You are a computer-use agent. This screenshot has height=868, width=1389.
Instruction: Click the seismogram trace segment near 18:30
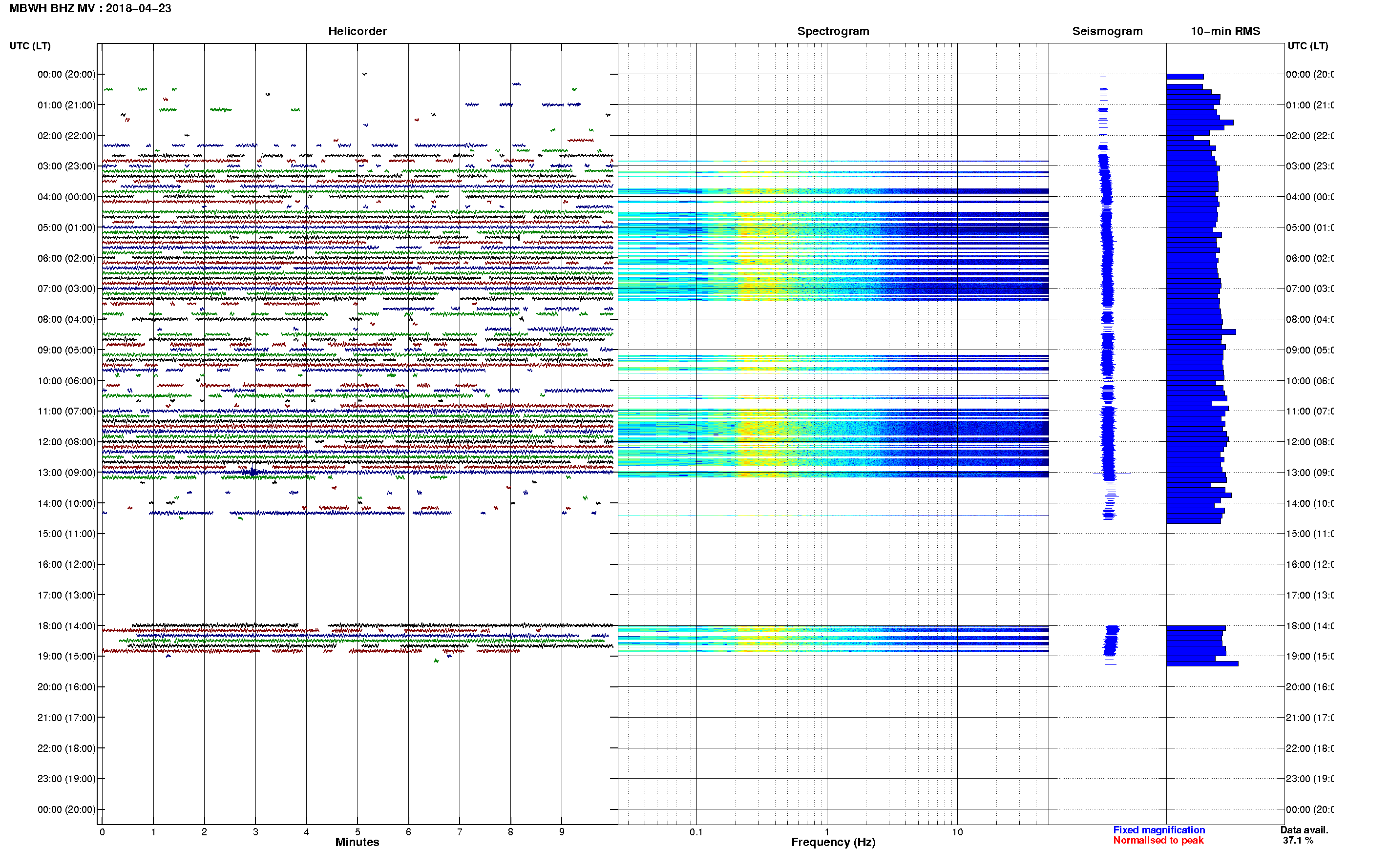tap(1111, 641)
